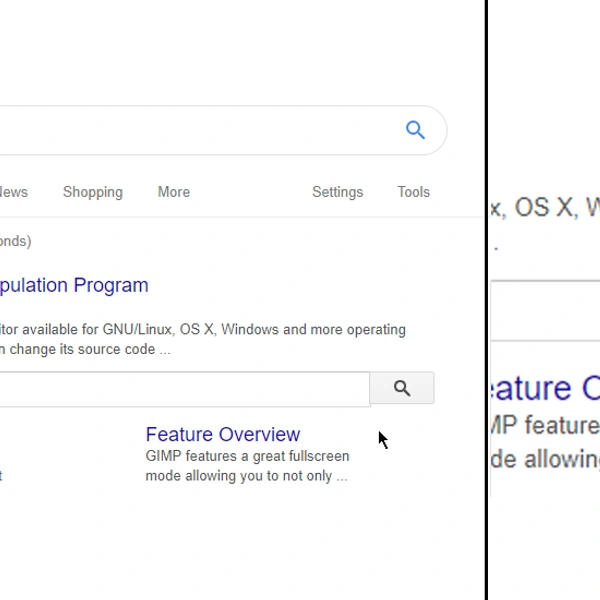
Task: Click inside the GIMP site search field
Action: click(x=180, y=389)
